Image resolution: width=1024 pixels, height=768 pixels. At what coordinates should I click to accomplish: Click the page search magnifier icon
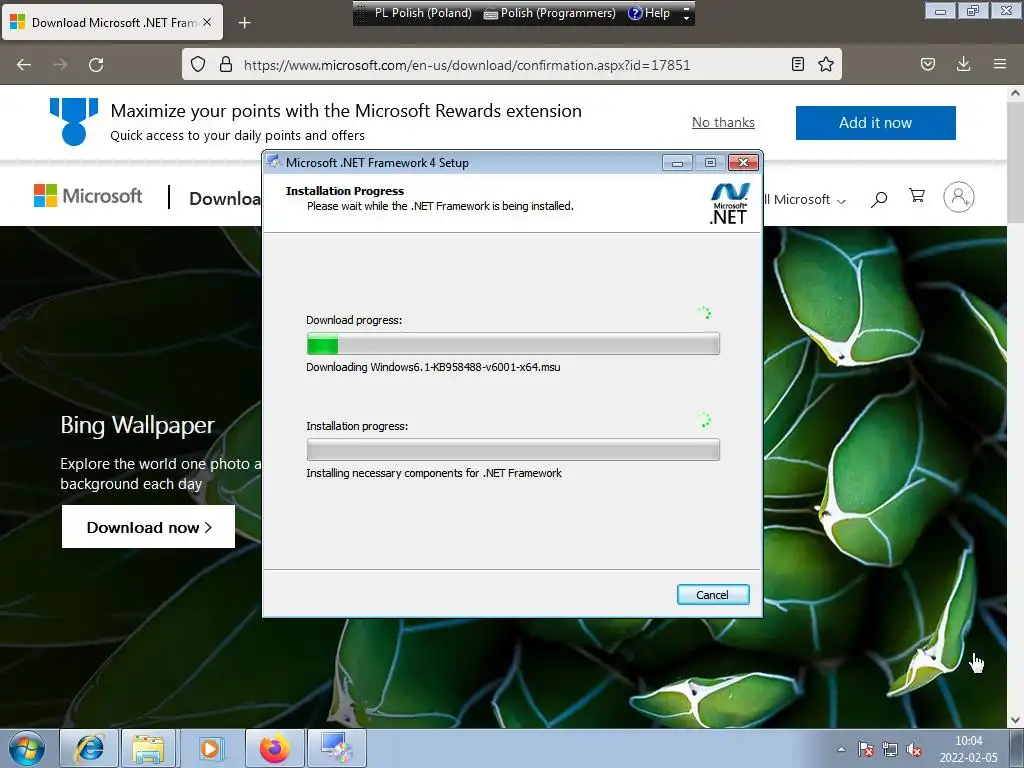879,199
